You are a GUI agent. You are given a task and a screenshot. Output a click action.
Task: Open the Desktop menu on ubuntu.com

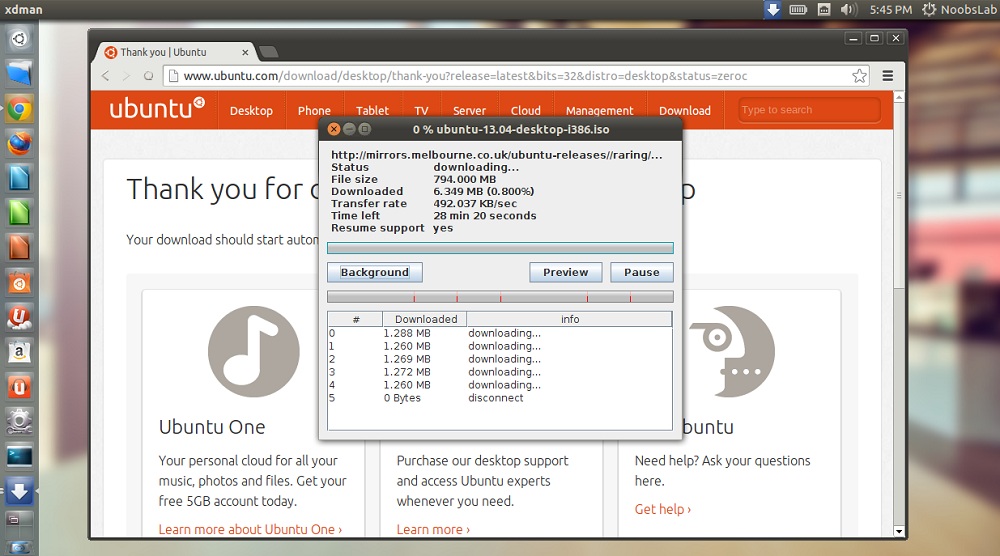click(x=251, y=110)
